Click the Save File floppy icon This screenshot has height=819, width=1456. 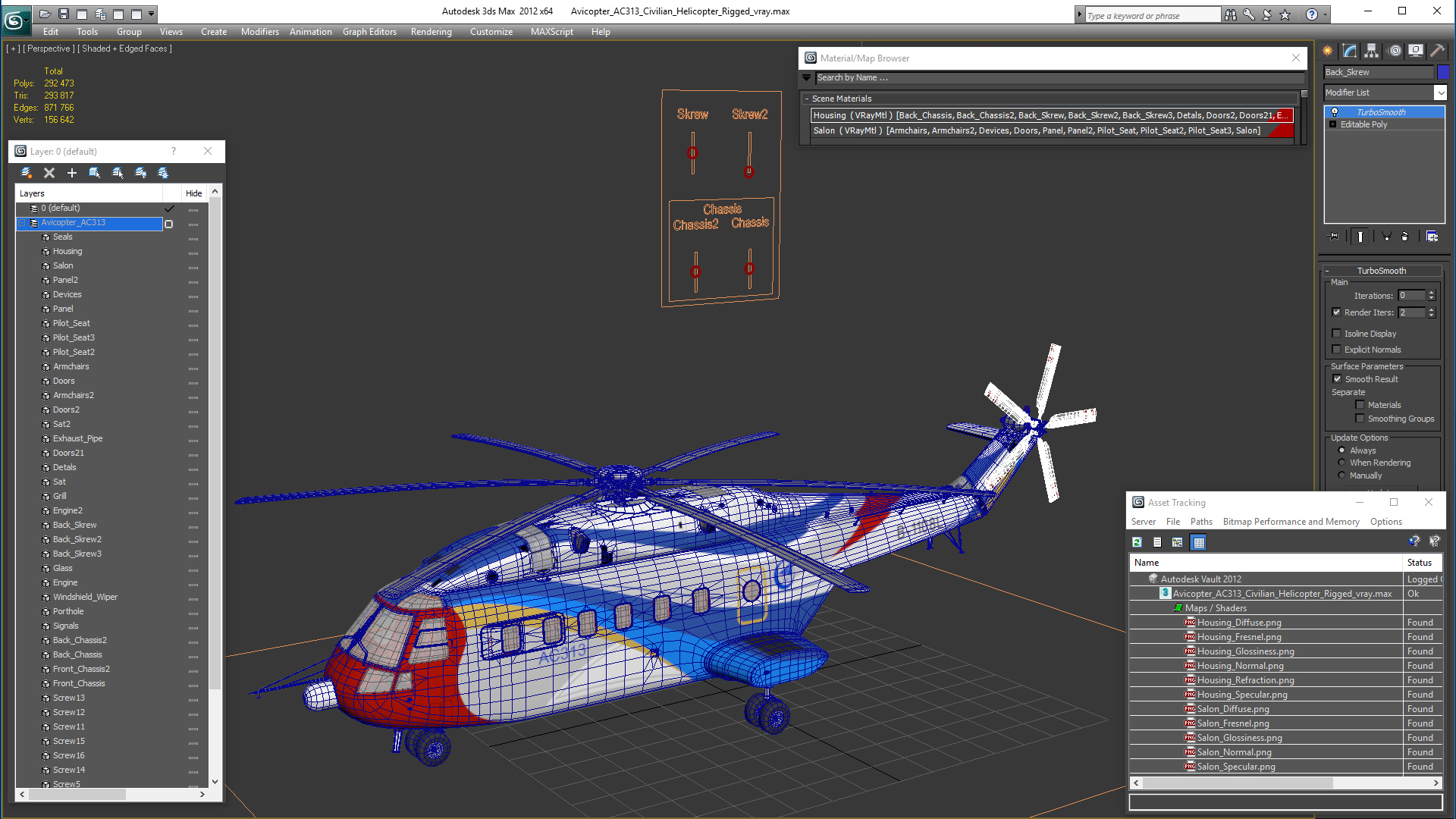(x=64, y=14)
